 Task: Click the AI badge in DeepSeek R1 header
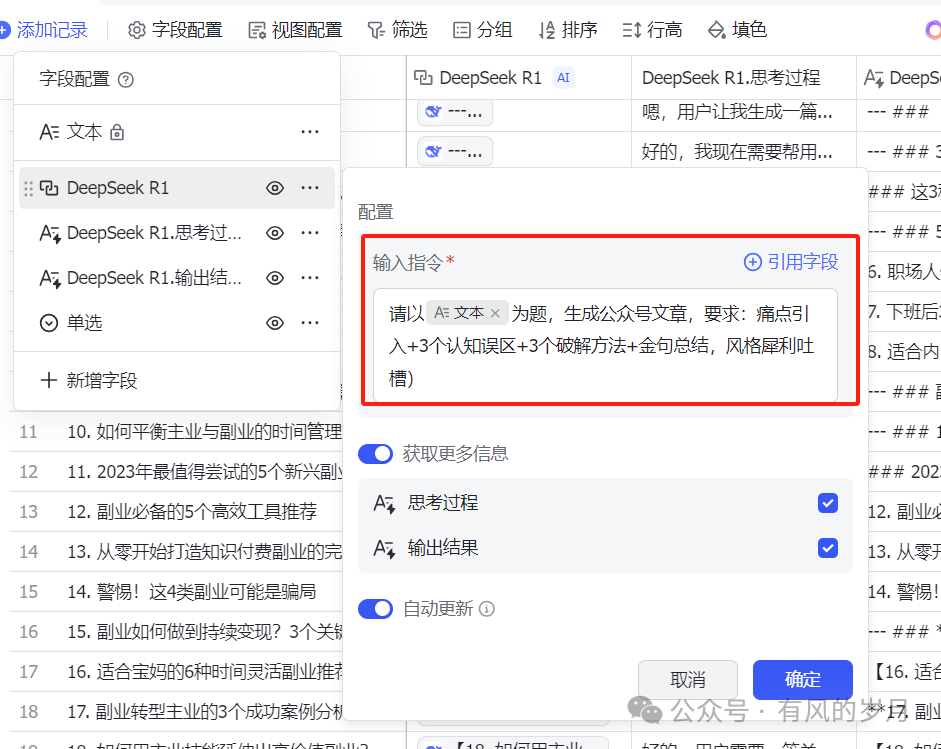563,77
